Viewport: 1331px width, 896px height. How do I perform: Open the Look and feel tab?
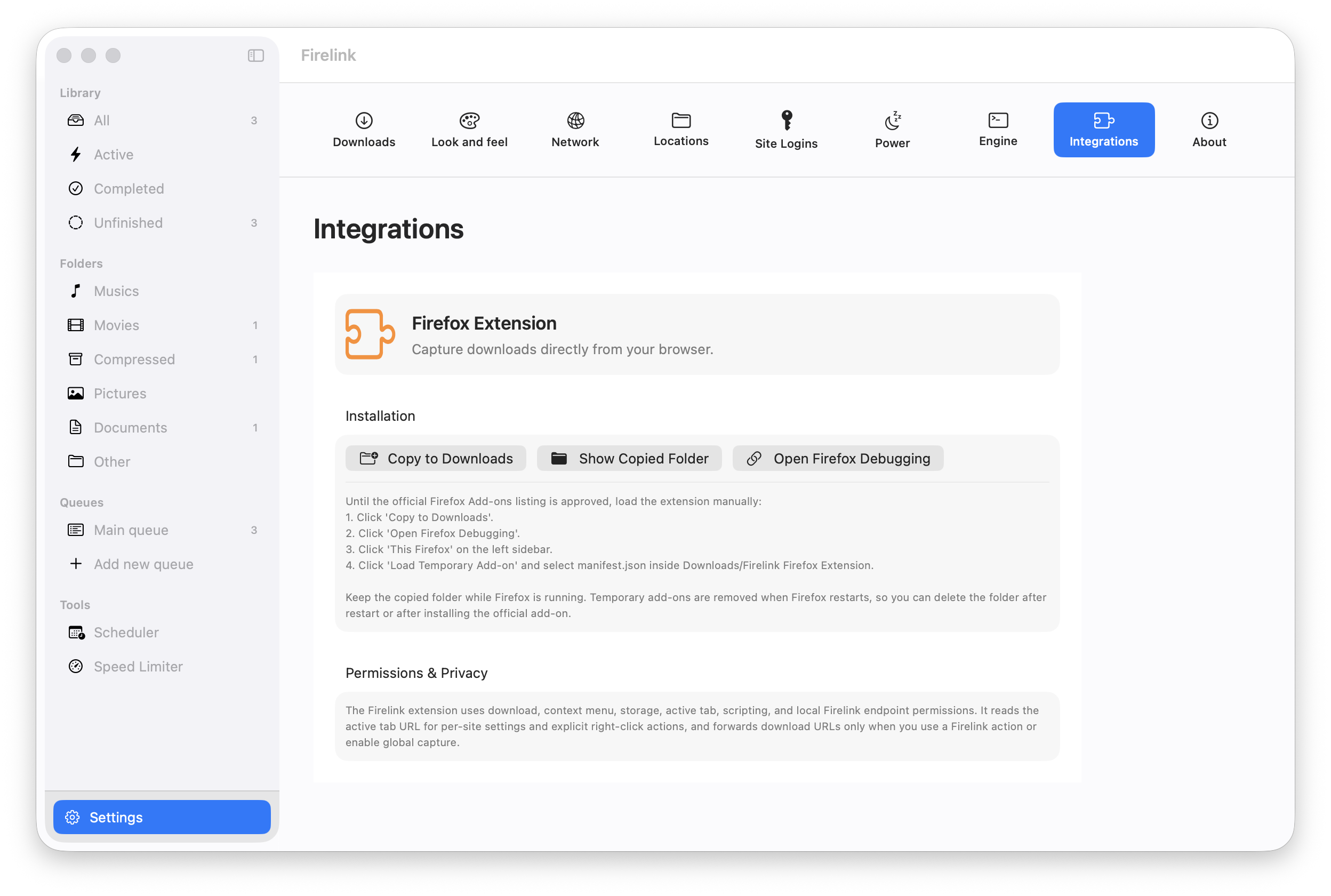tap(470, 130)
